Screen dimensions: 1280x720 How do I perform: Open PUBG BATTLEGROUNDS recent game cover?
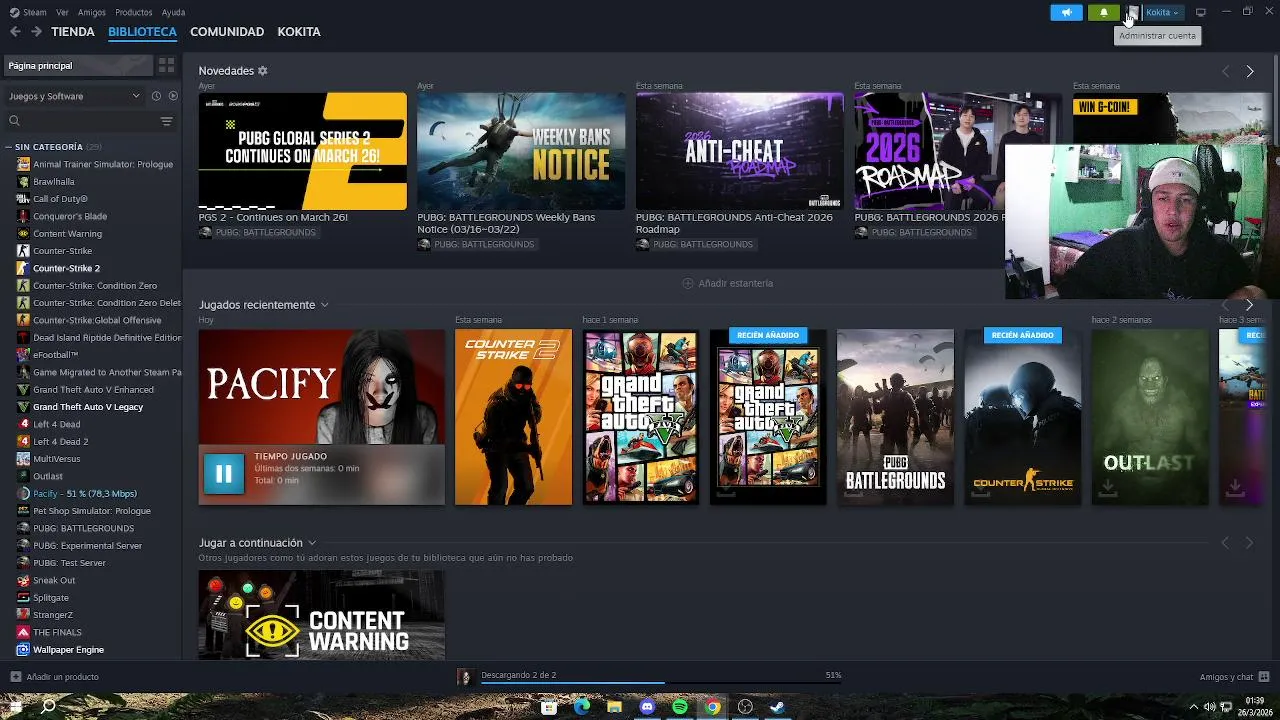(x=895, y=417)
